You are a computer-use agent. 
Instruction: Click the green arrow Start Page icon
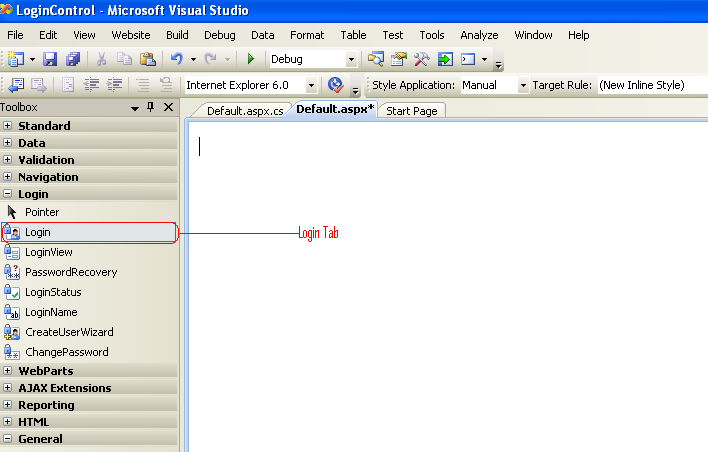click(445, 59)
